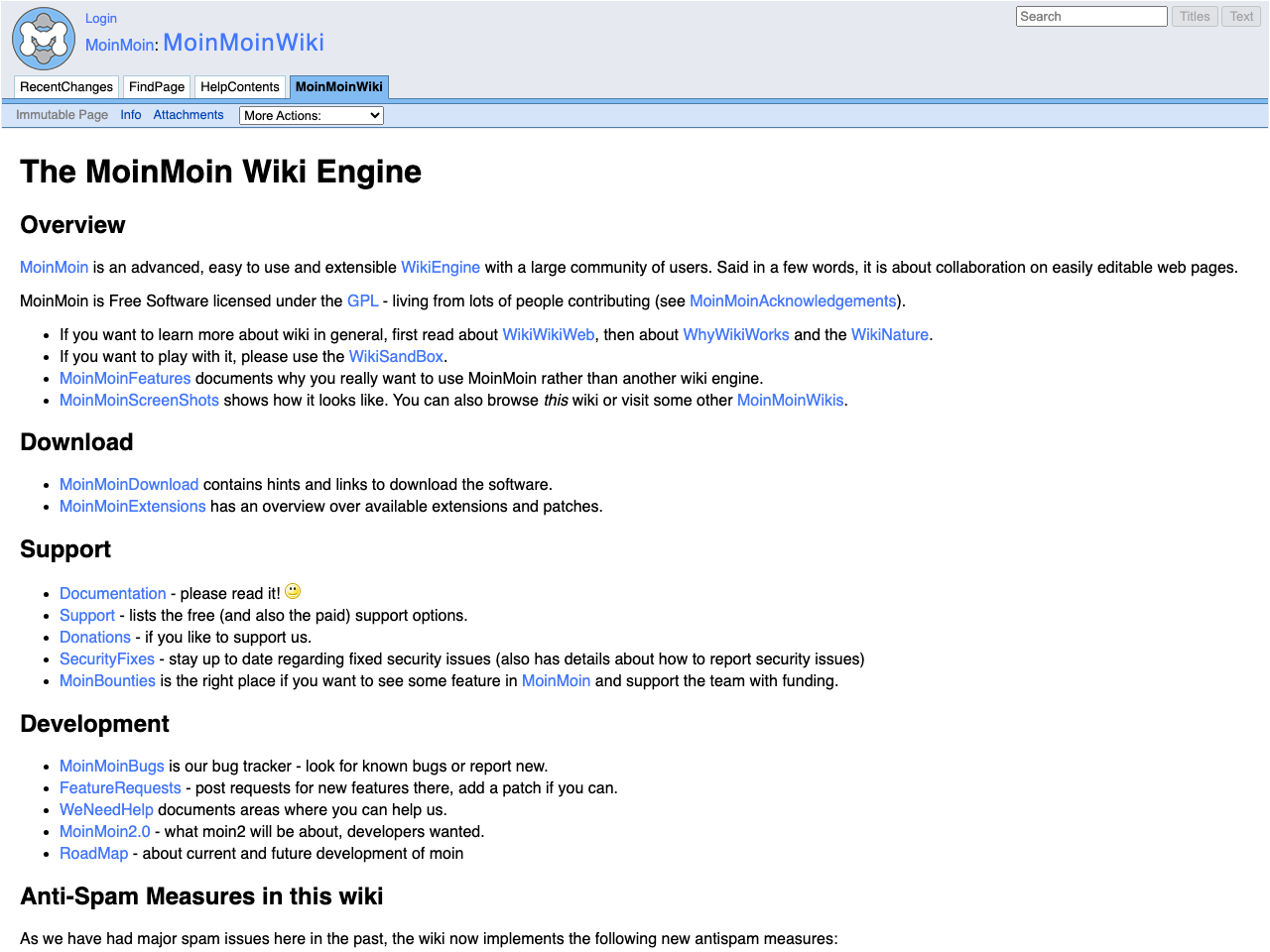Image resolution: width=1270 pixels, height=952 pixels.
Task: Select the MoinMoinWiki tab
Action: click(338, 86)
